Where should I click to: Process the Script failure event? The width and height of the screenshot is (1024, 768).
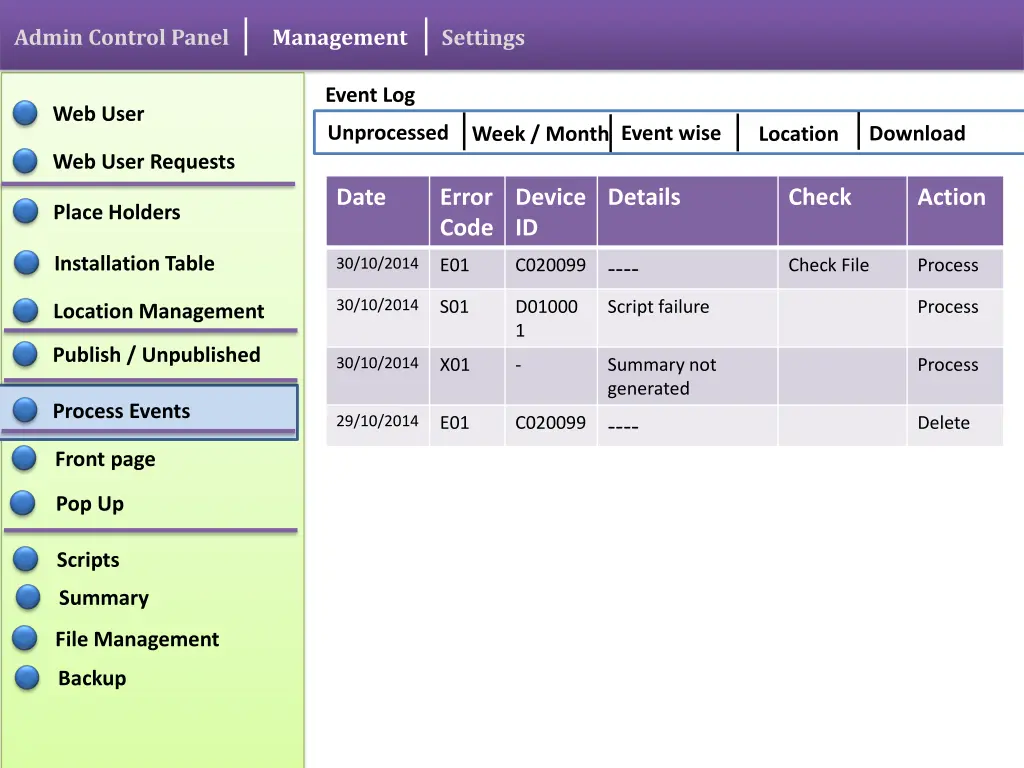[947, 307]
